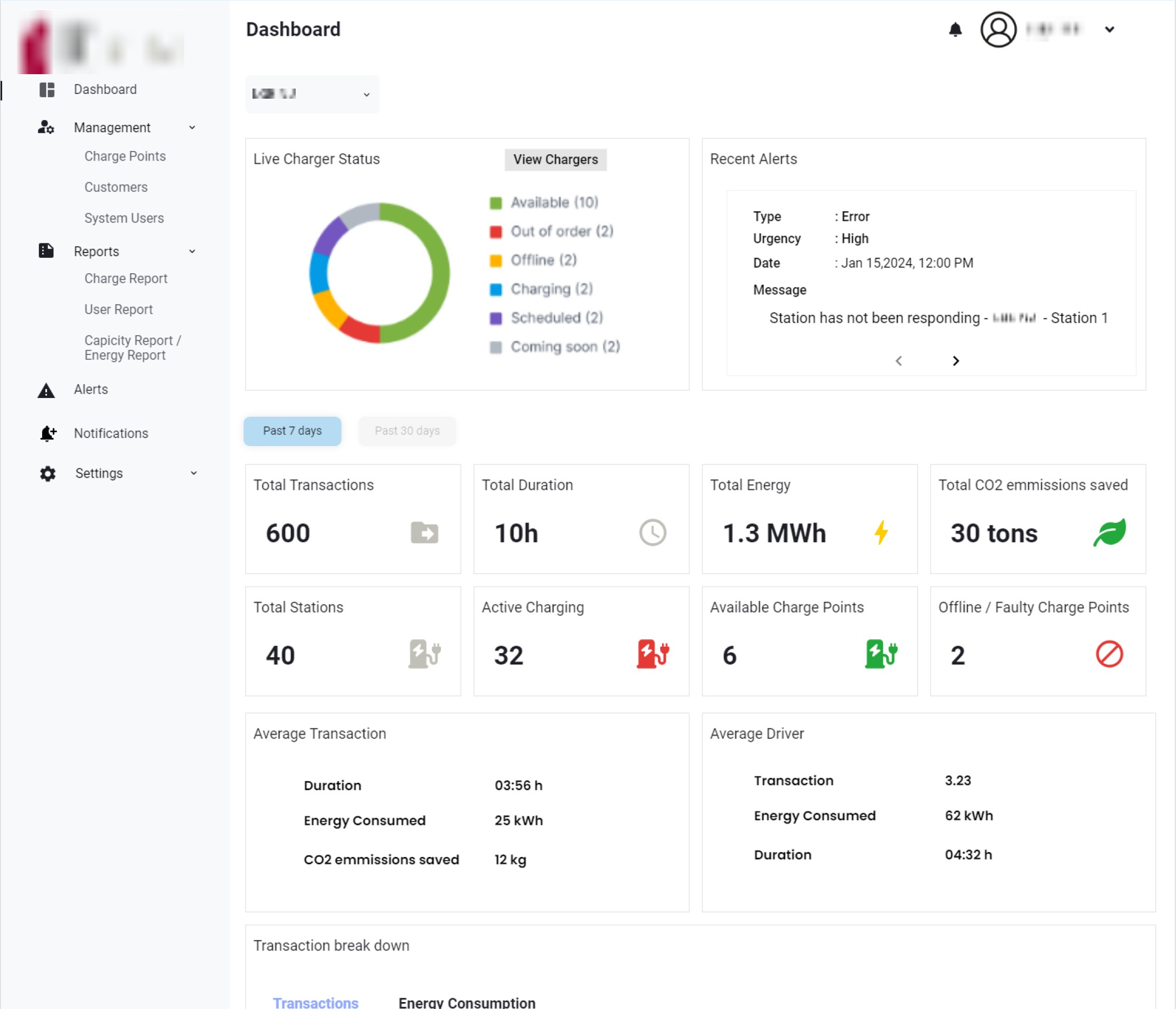Select the Transactions tab

pos(315,1002)
